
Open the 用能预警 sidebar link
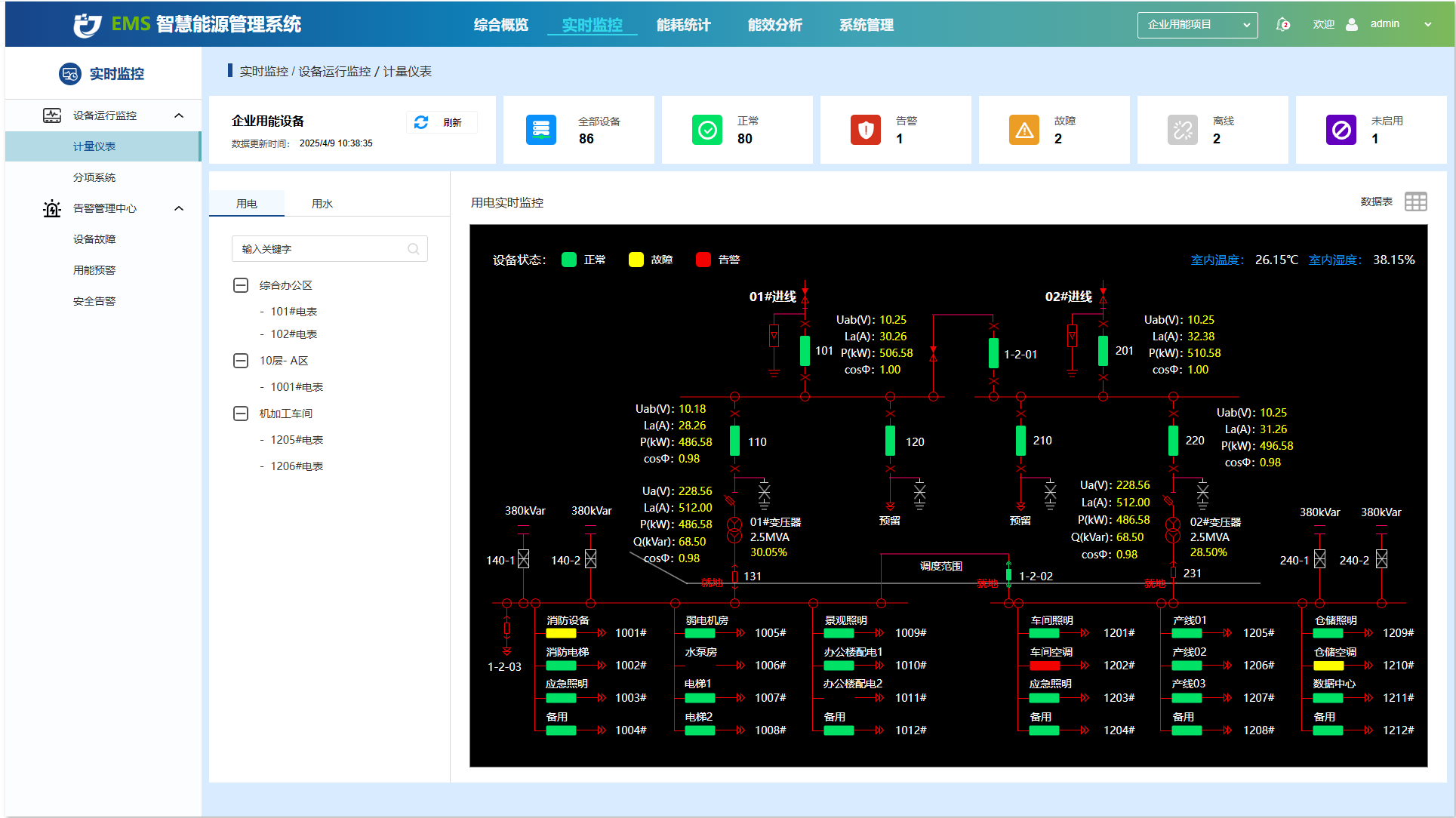94,270
